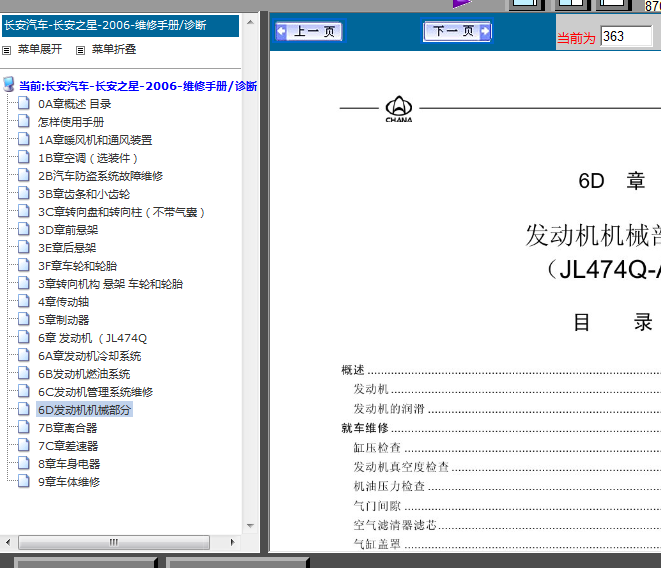Open 6B发动机燃油系统 chapter

click(84, 374)
